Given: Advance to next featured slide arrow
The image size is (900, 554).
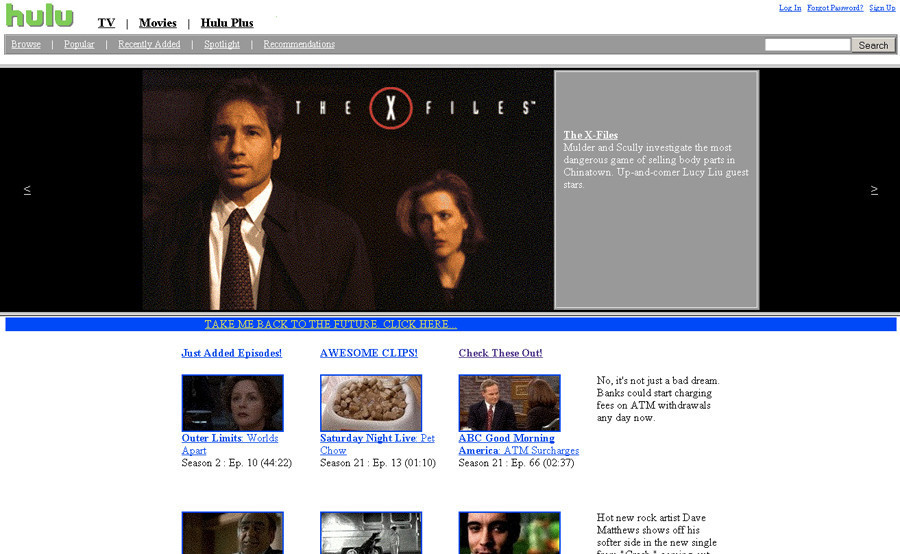Looking at the screenshot, I should click(x=874, y=190).
